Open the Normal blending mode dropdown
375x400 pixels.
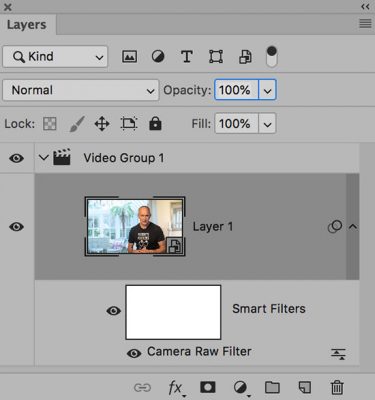(x=81, y=90)
